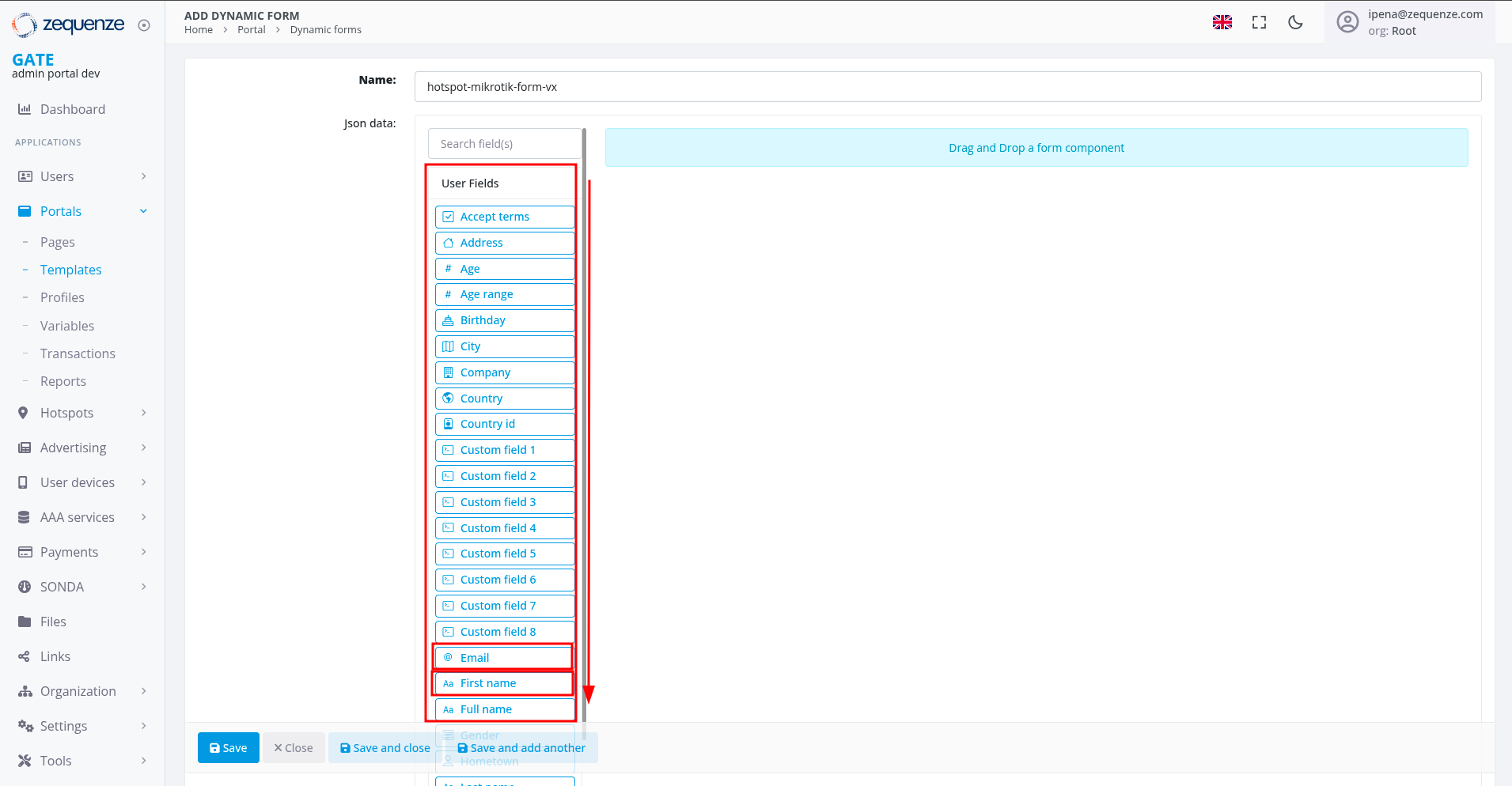Focus the Search field(s) input box
The image size is (1512, 786).
[x=504, y=144]
